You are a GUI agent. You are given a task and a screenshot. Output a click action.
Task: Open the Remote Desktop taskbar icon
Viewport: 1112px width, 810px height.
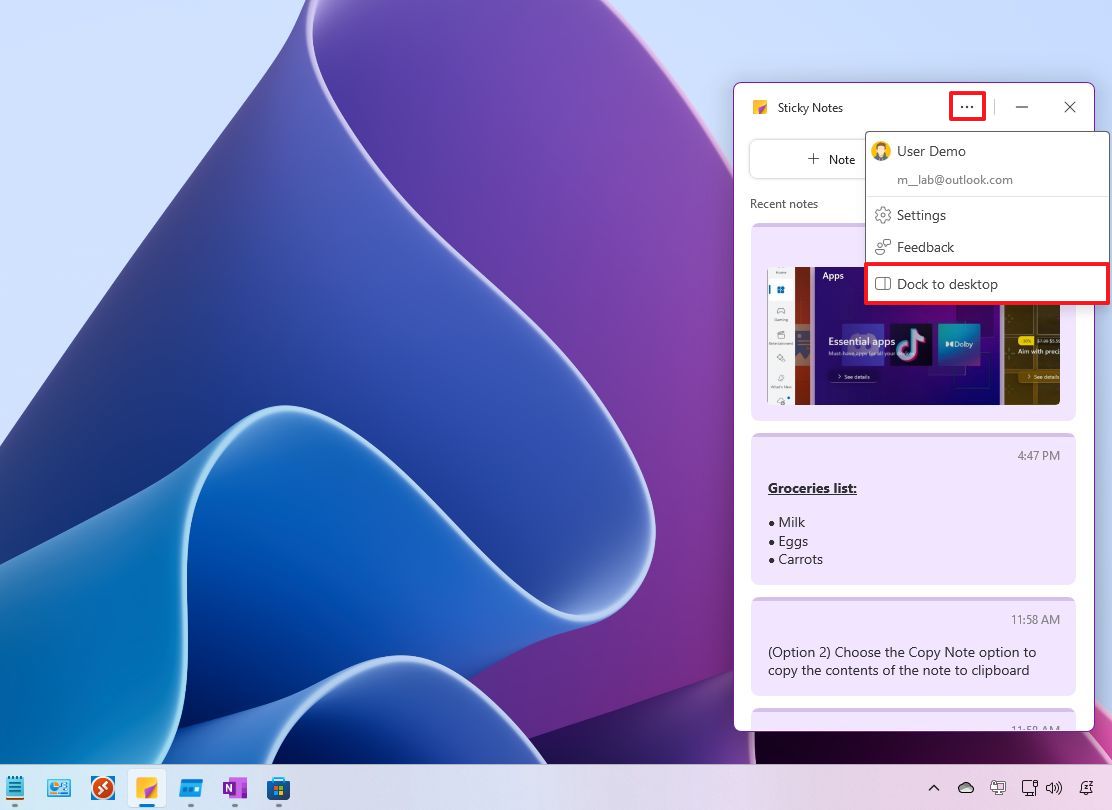click(103, 787)
